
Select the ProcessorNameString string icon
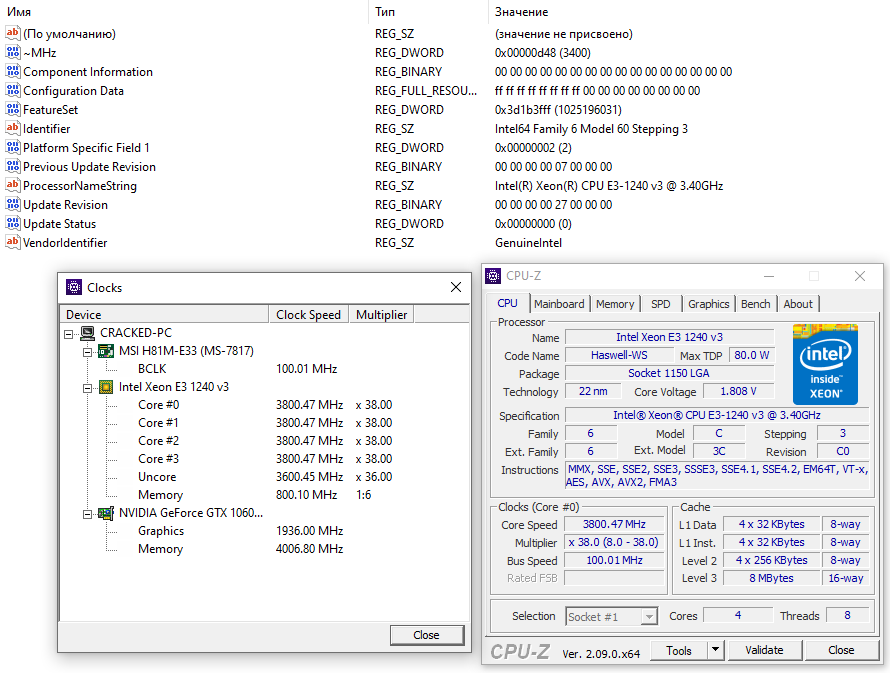pos(12,185)
